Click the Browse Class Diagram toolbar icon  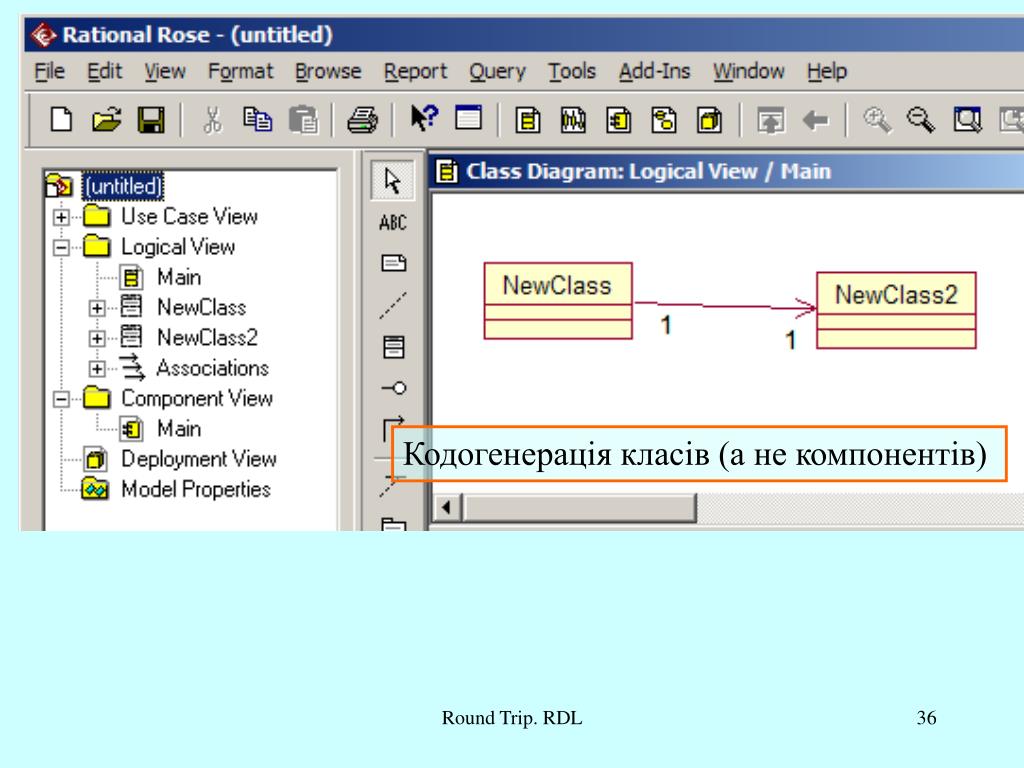click(528, 121)
